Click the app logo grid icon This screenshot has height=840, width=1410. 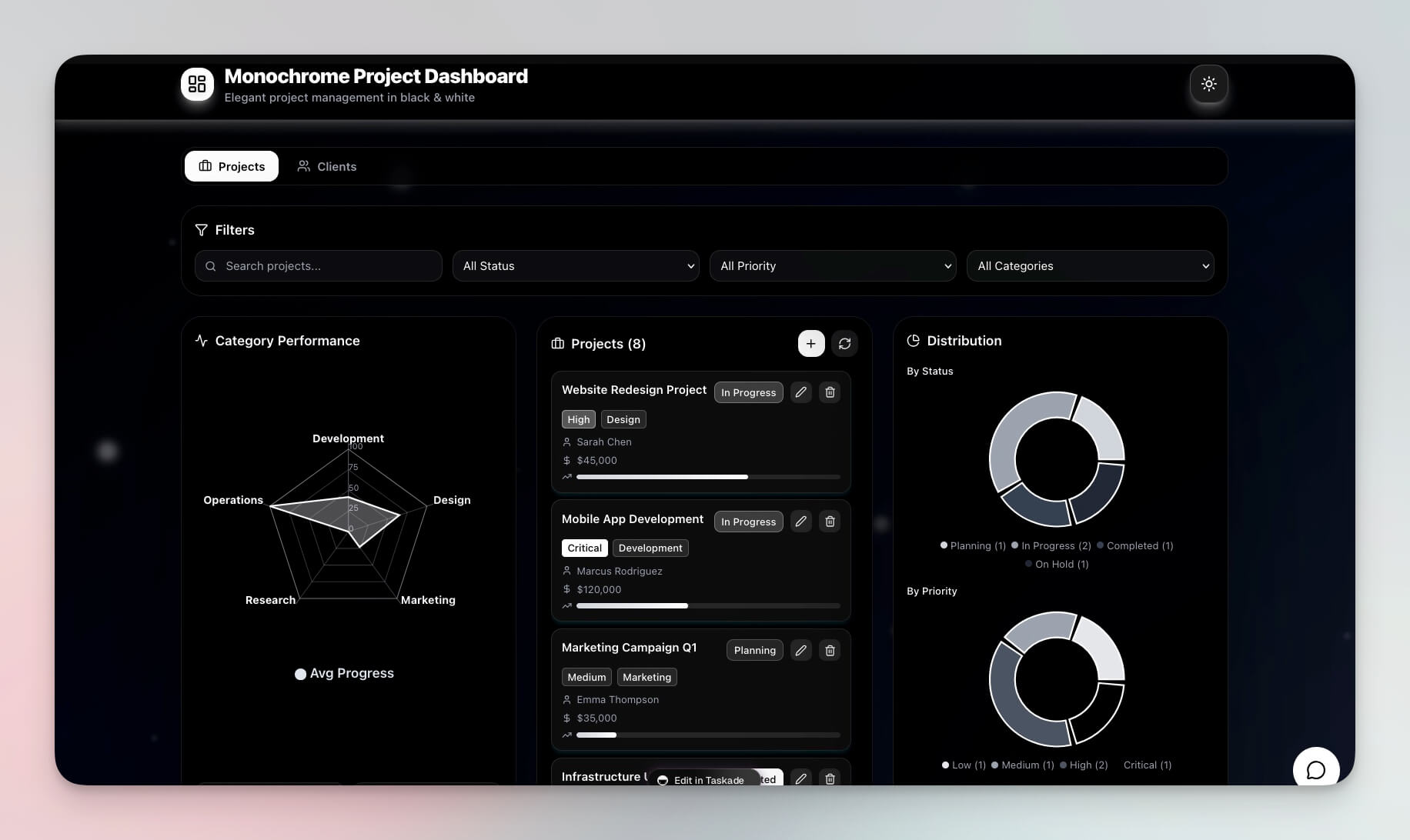tap(197, 84)
